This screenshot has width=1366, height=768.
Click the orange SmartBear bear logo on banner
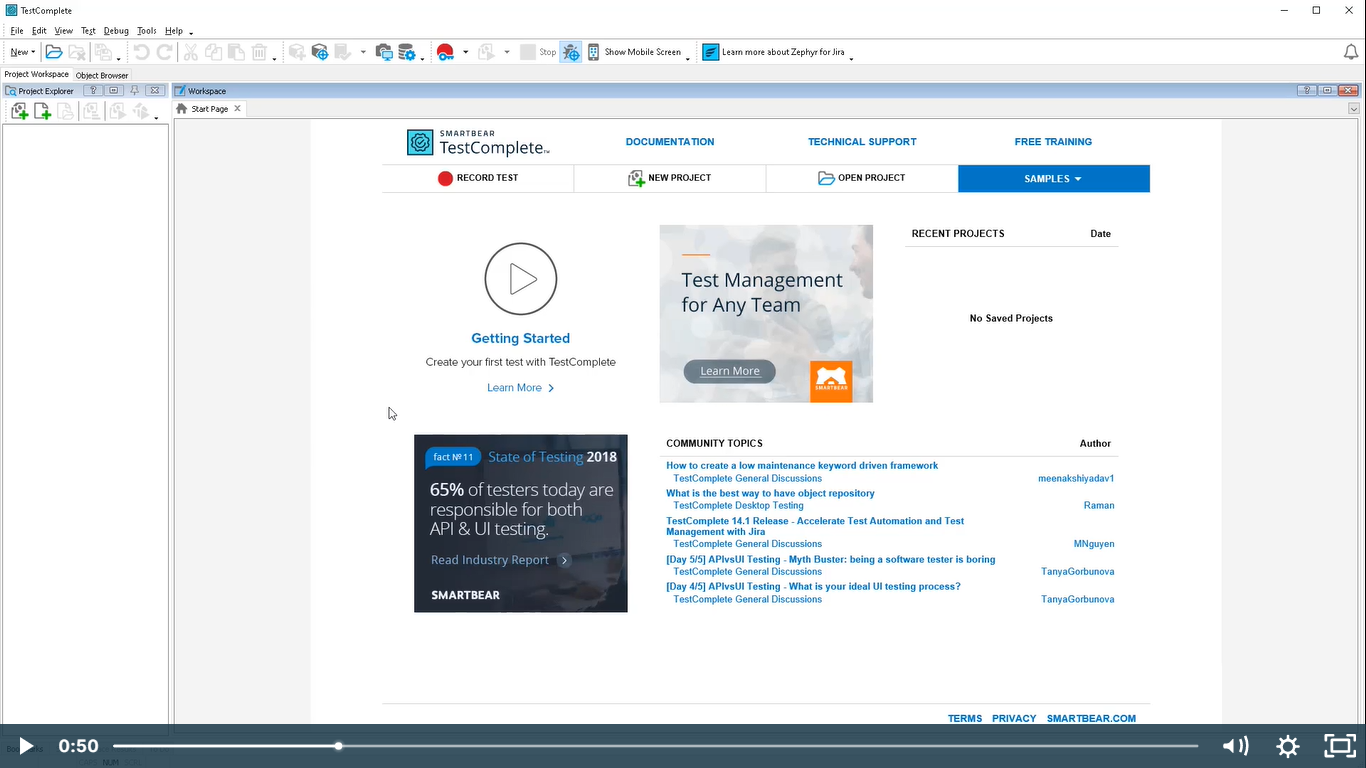point(831,381)
